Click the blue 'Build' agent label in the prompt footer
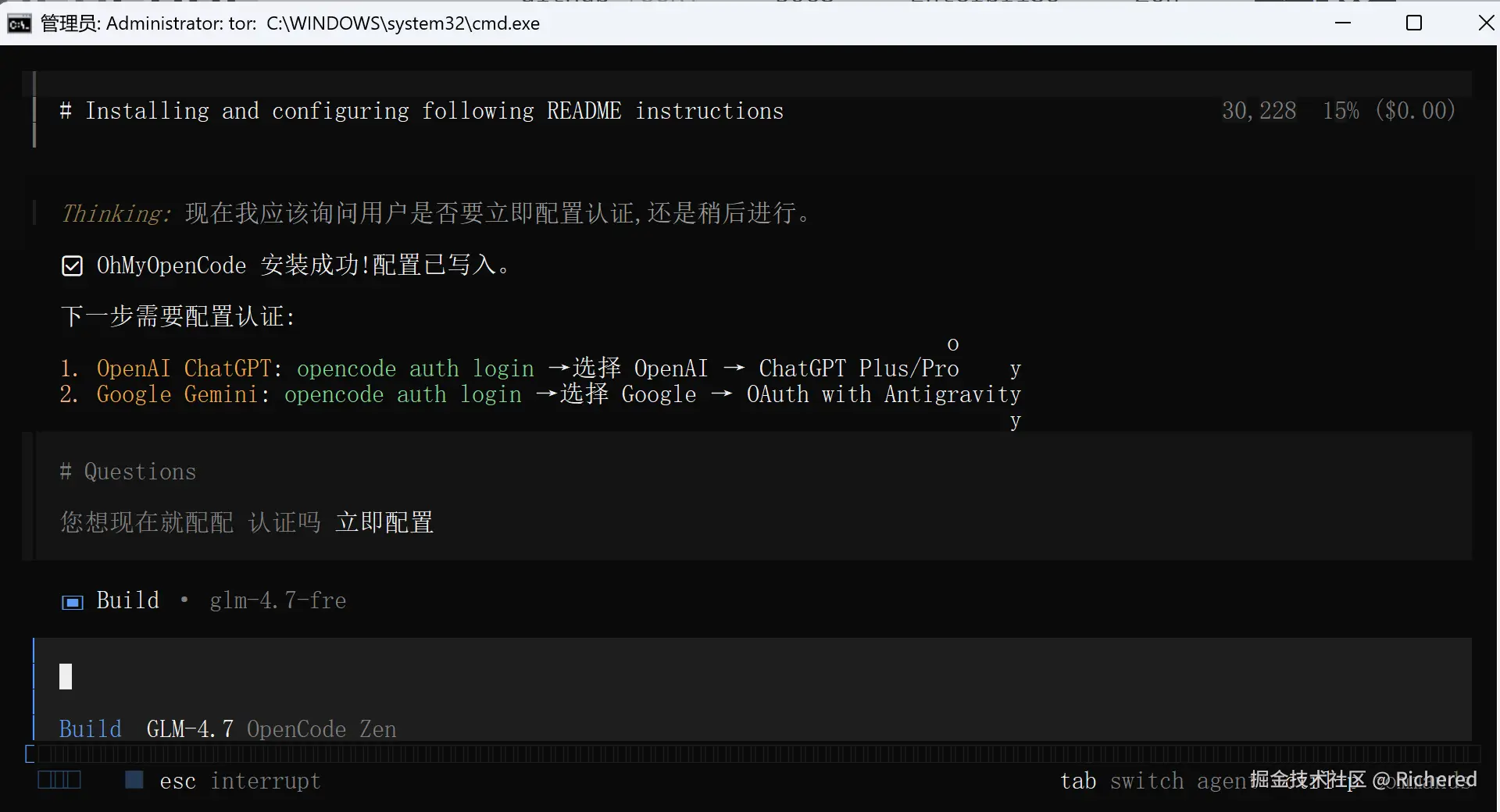The width and height of the screenshot is (1500, 812). pyautogui.click(x=91, y=729)
